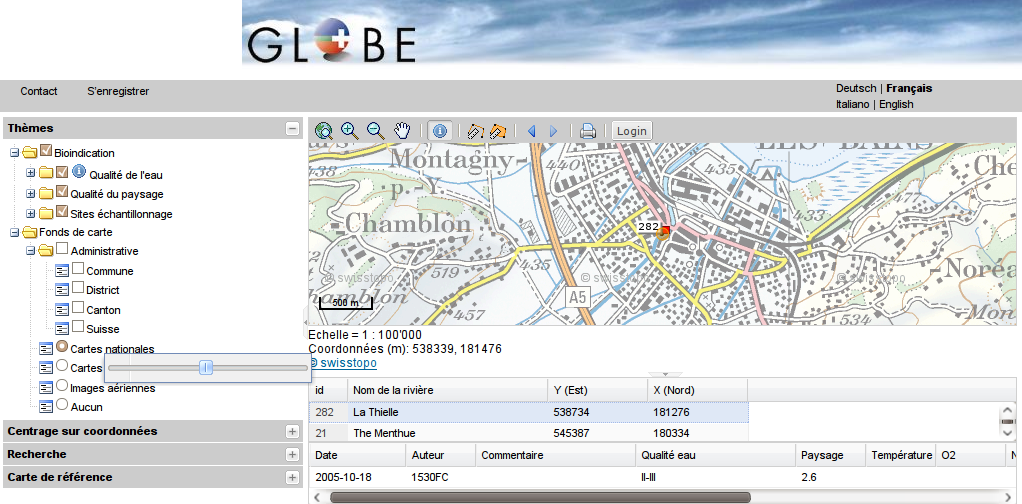The width and height of the screenshot is (1022, 504).
Task: Expand the Sites échantillonnage tree node
Action: pos(30,213)
